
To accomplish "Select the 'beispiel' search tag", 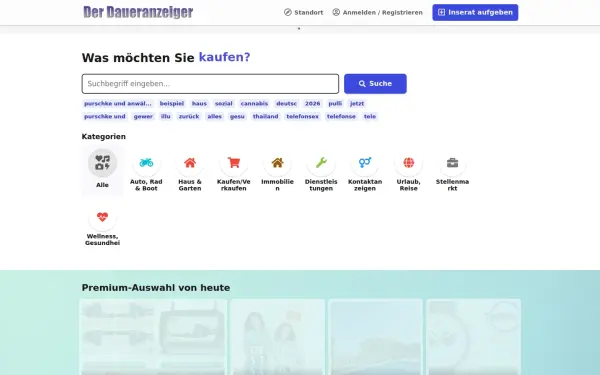I will (172, 104).
